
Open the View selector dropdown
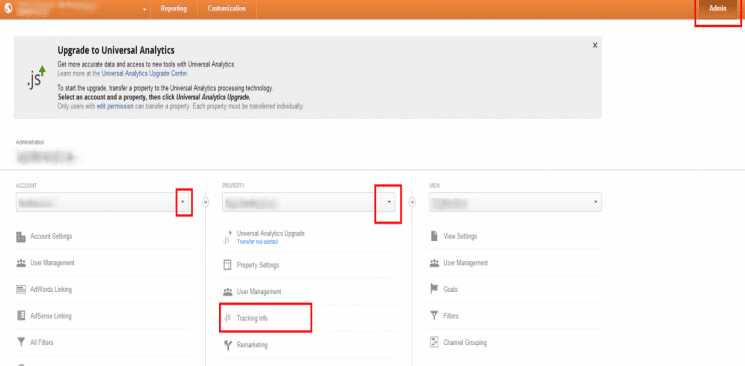pyautogui.click(x=515, y=202)
